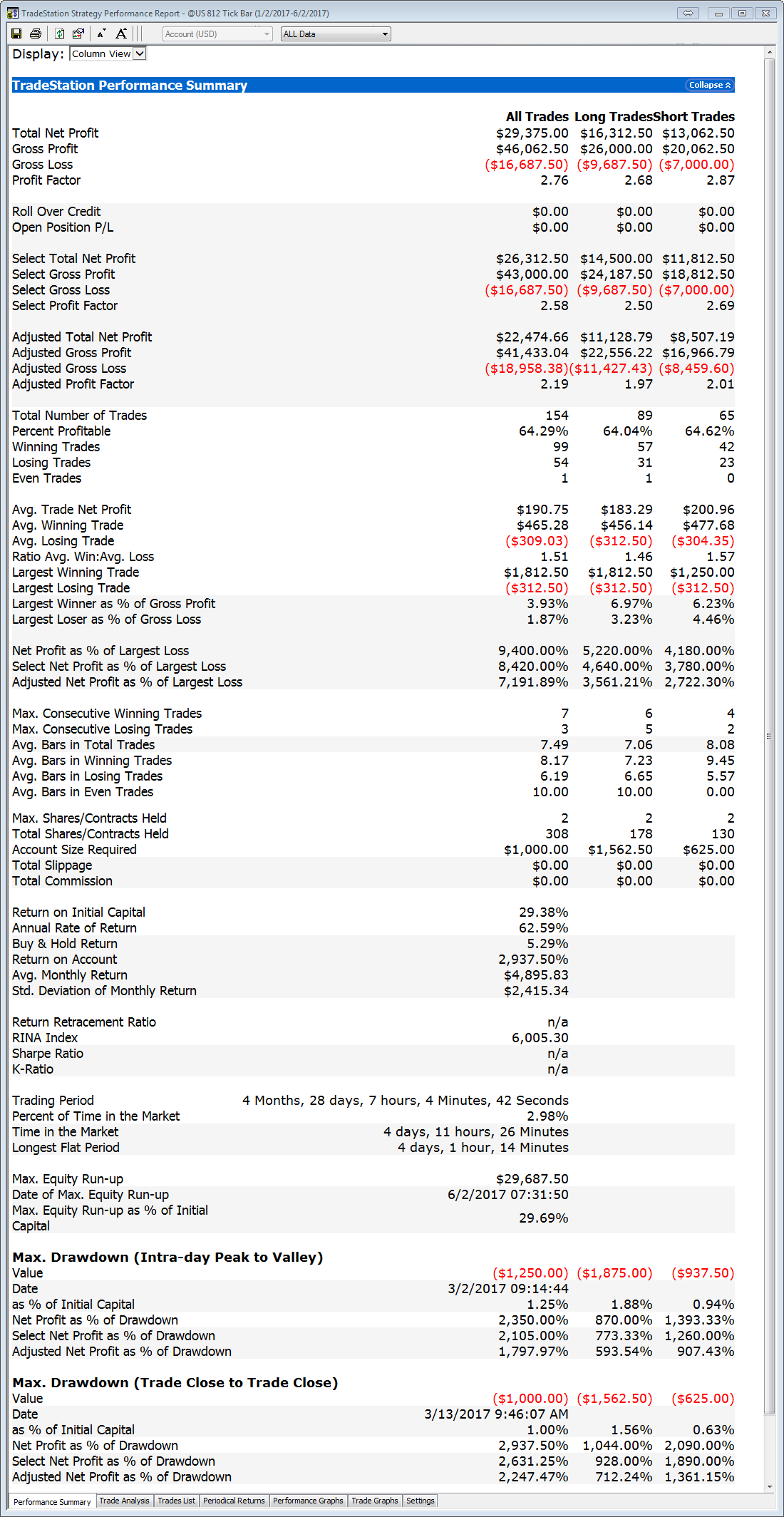The height and width of the screenshot is (1517, 784).
Task: Click the Longest Flat Period value
Action: point(483,1148)
